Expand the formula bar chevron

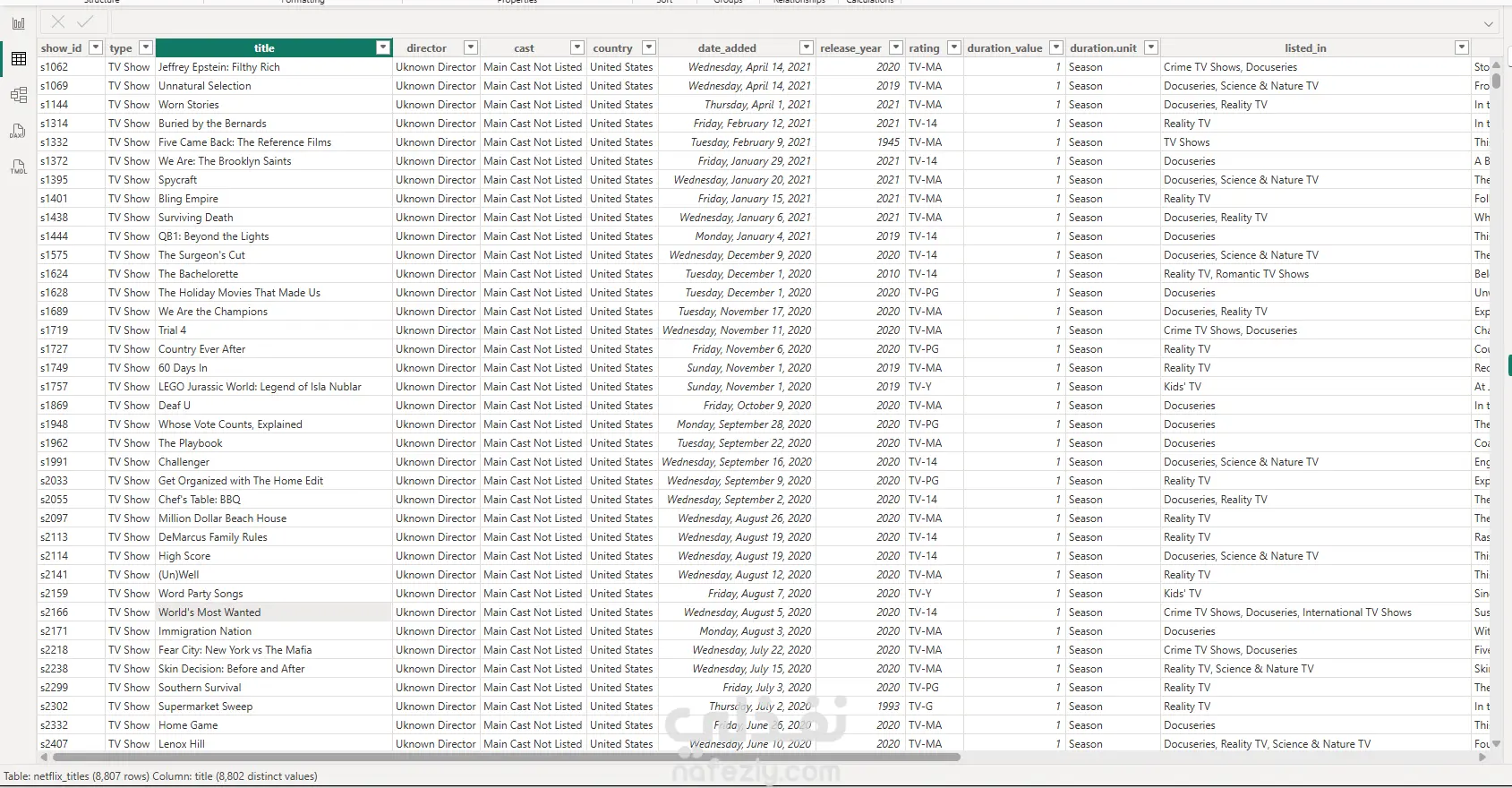(x=1489, y=23)
